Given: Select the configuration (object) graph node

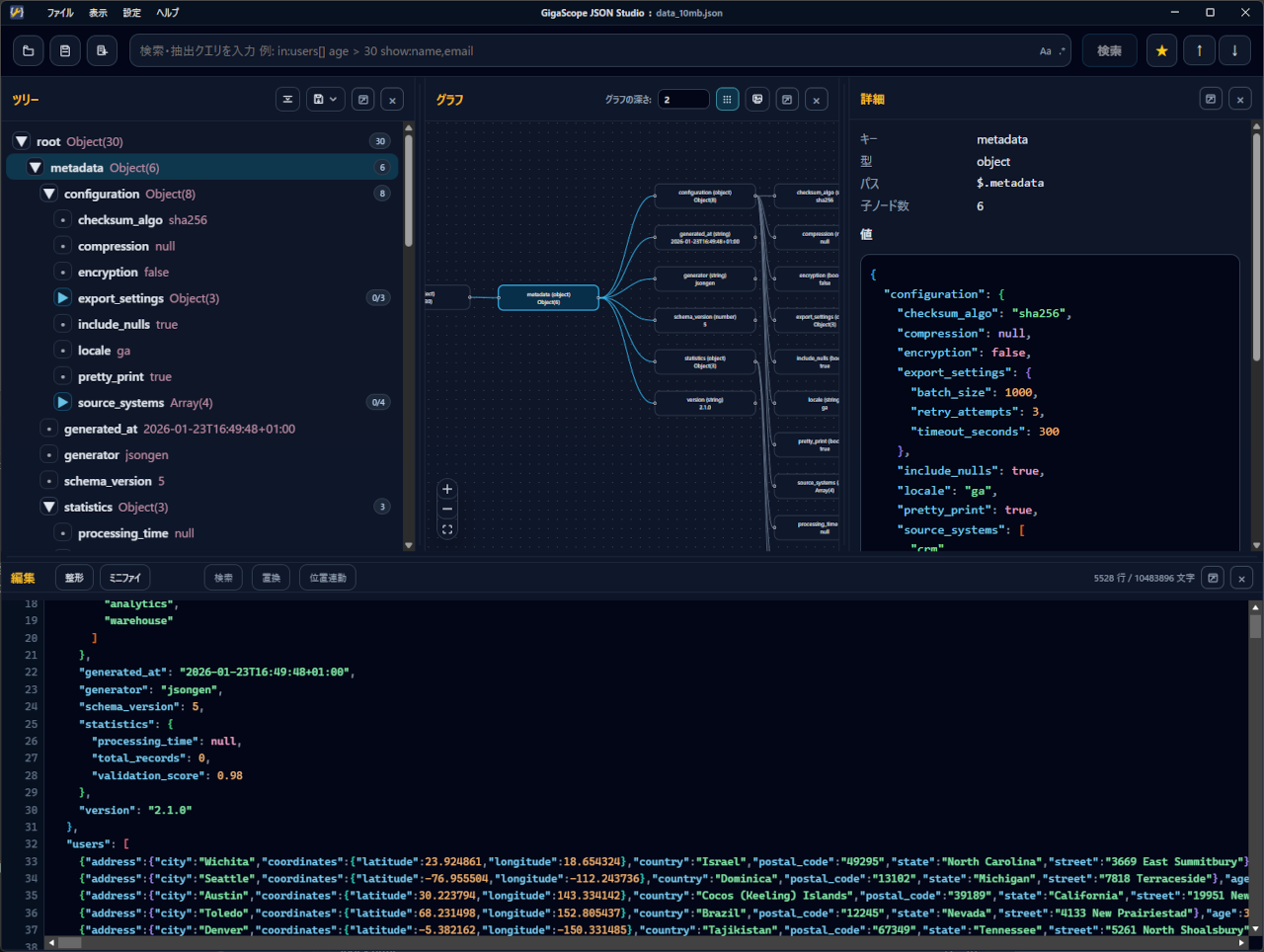Looking at the screenshot, I should [705, 196].
